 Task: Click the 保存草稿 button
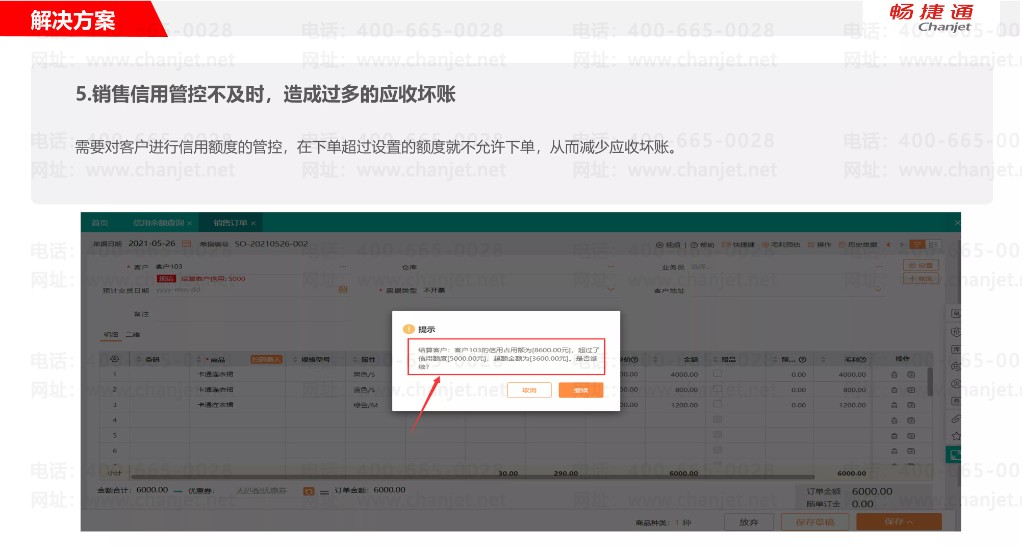tap(814, 522)
